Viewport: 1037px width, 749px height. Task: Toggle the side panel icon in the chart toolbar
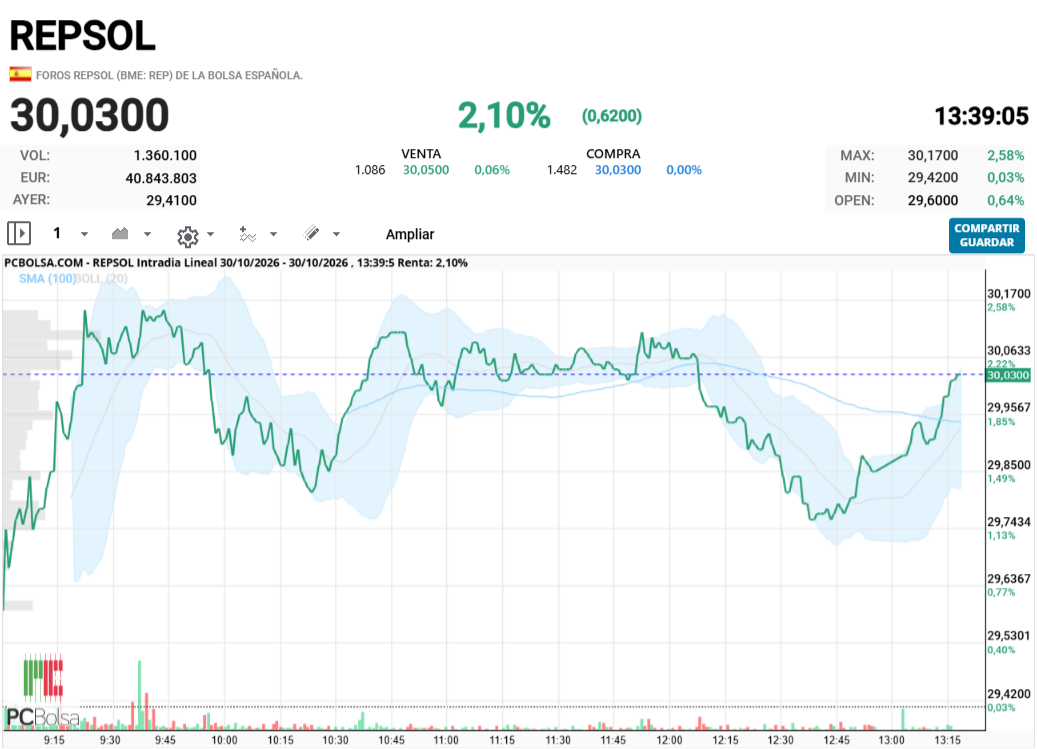(x=19, y=233)
